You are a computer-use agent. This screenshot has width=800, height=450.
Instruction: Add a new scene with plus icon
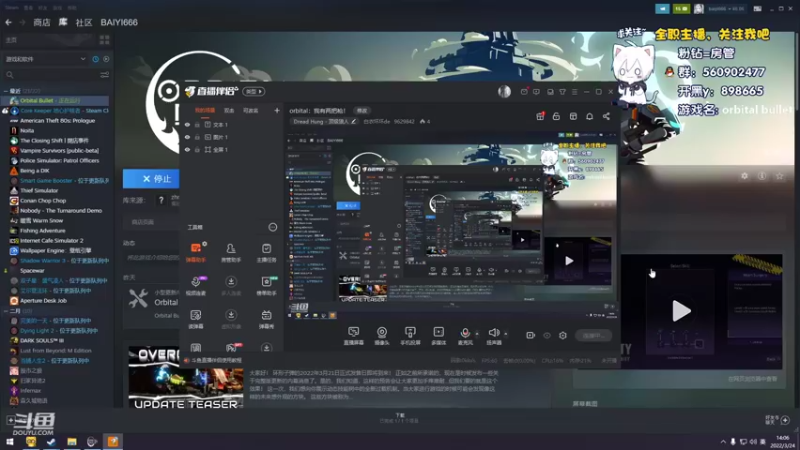pos(277,110)
